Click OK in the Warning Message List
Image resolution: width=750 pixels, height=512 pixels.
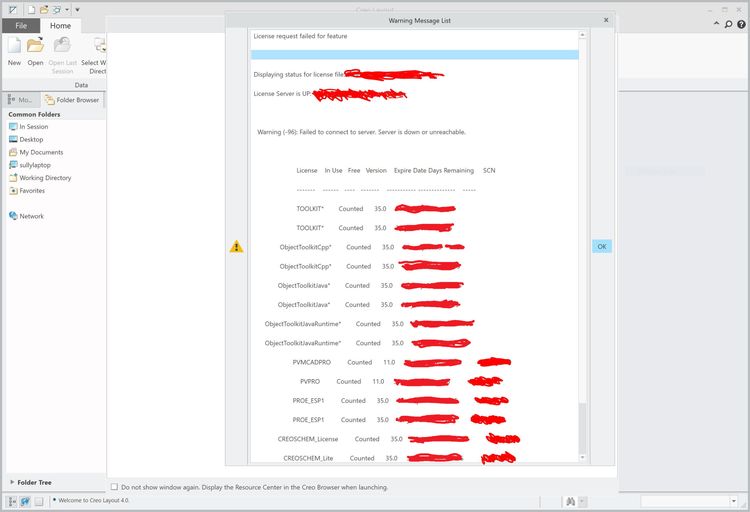(x=602, y=246)
